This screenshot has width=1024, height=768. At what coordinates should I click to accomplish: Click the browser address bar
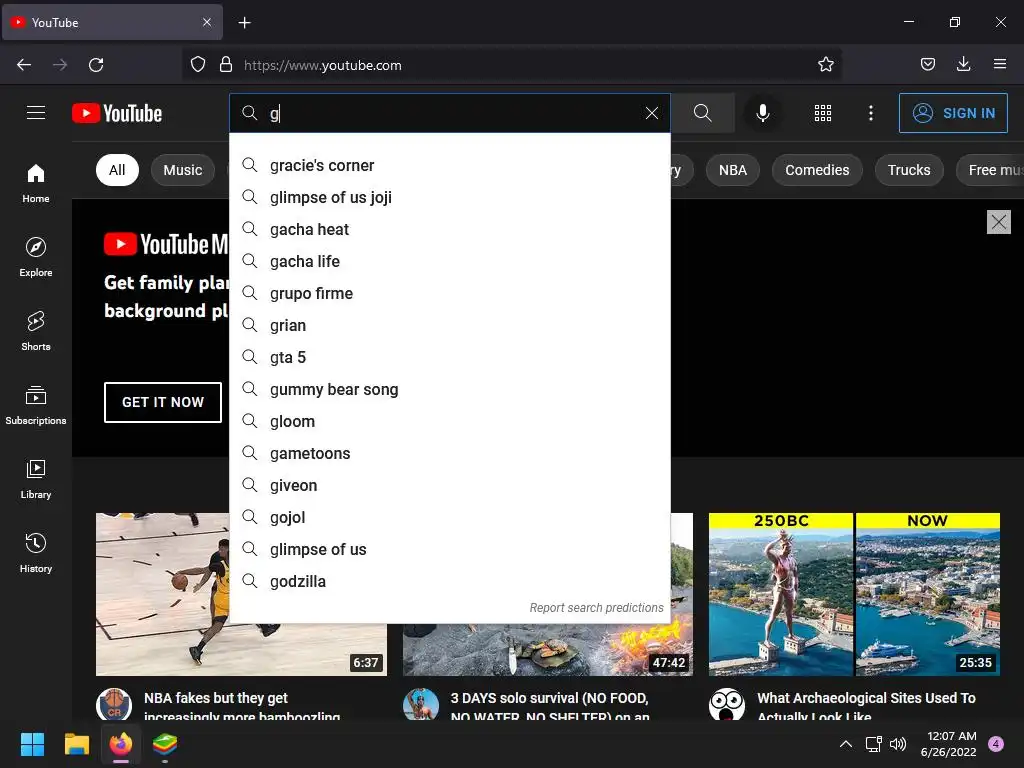pos(511,65)
